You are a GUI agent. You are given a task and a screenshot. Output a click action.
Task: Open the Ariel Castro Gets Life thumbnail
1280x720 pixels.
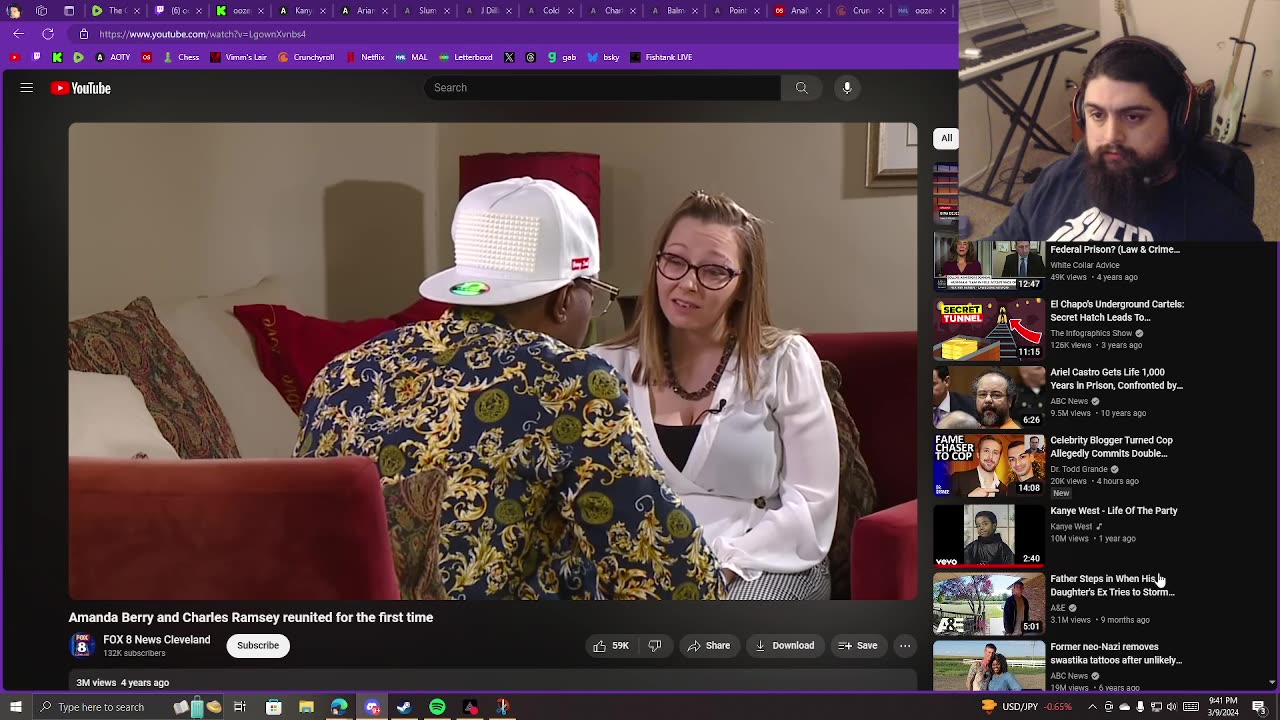(x=989, y=397)
